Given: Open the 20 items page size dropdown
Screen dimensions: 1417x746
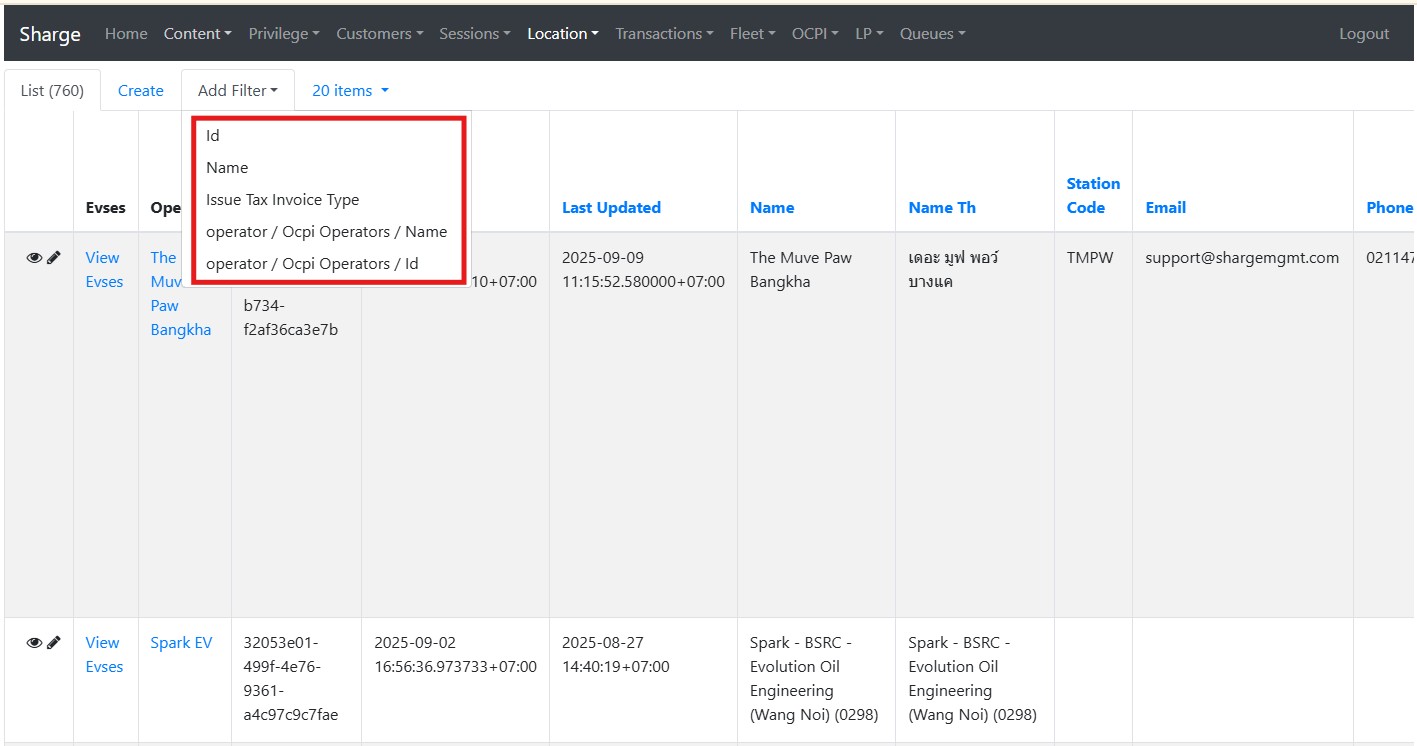Looking at the screenshot, I should tap(350, 91).
